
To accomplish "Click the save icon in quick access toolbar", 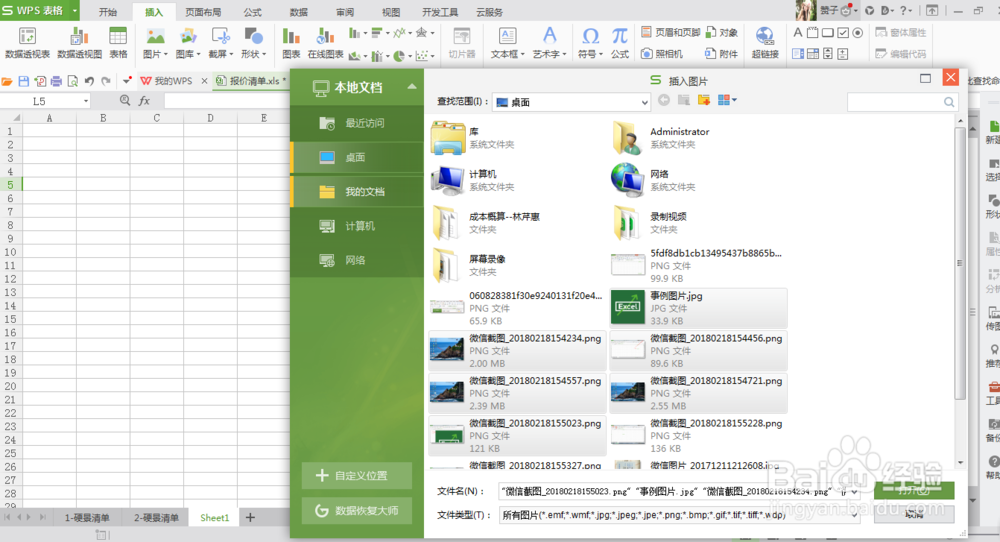I will point(24,81).
